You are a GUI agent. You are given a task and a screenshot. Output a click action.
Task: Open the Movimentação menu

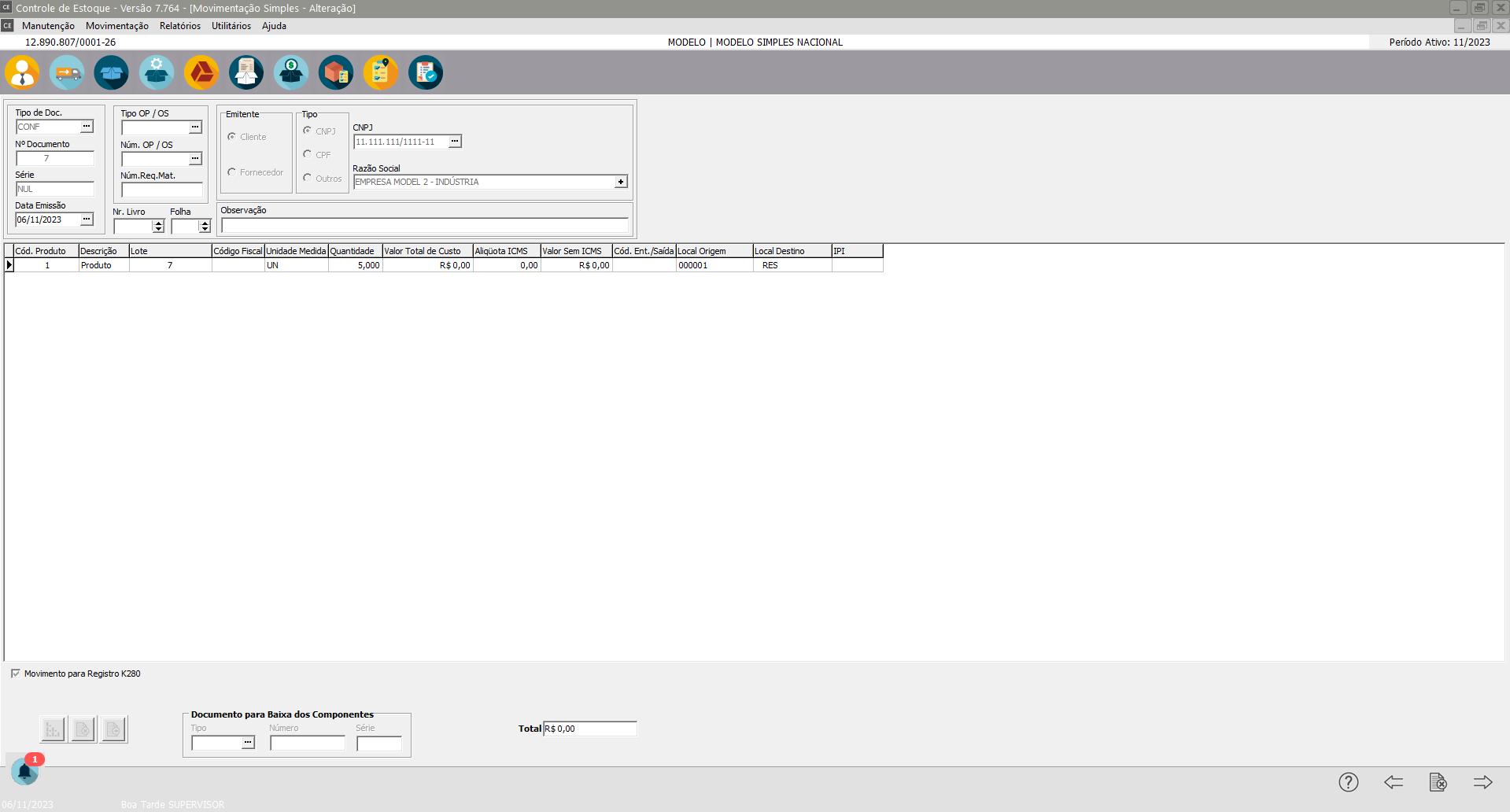point(116,26)
